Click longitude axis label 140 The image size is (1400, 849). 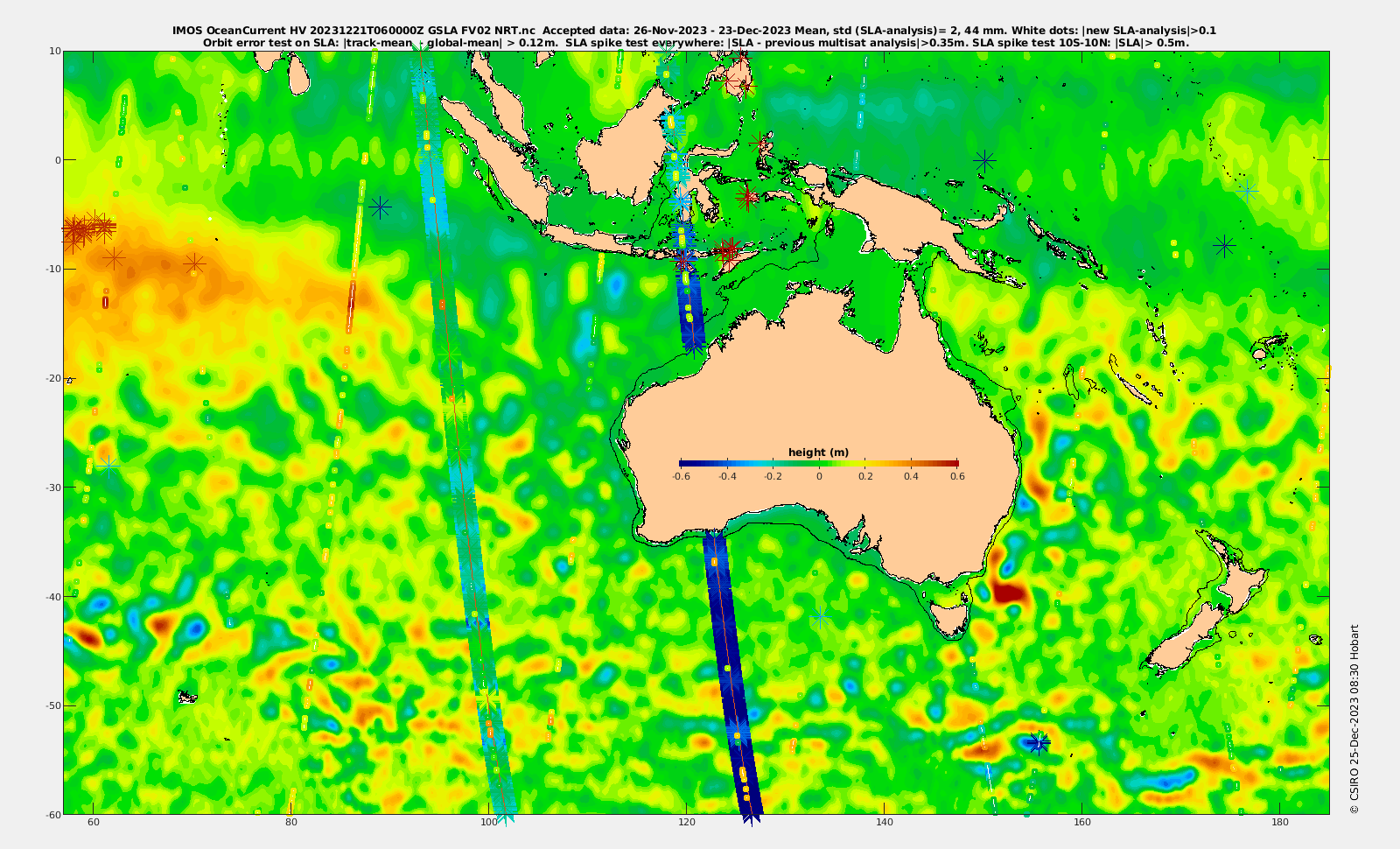pyautogui.click(x=885, y=822)
